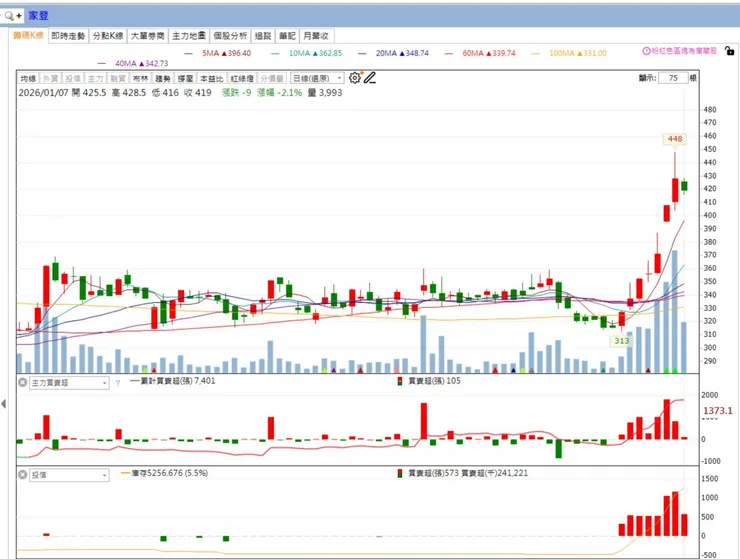
Task: Toggle 均線 moving average overlay
Action: pos(28,78)
